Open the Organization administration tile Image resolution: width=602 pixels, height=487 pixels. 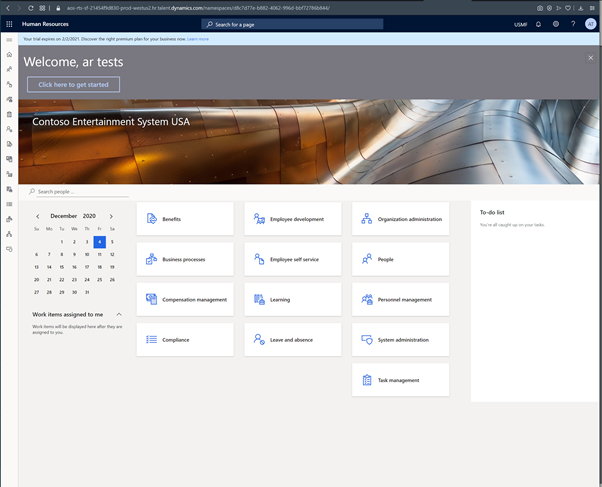(x=400, y=219)
